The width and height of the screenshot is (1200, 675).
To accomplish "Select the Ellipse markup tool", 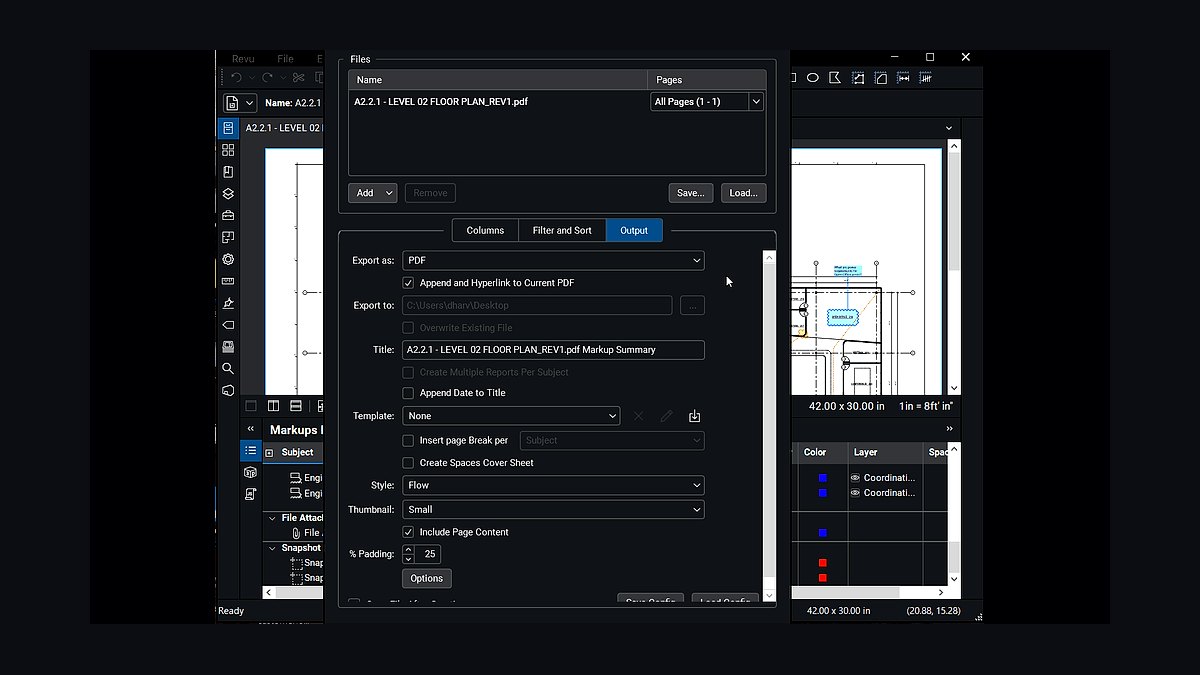I will pyautogui.click(x=813, y=77).
